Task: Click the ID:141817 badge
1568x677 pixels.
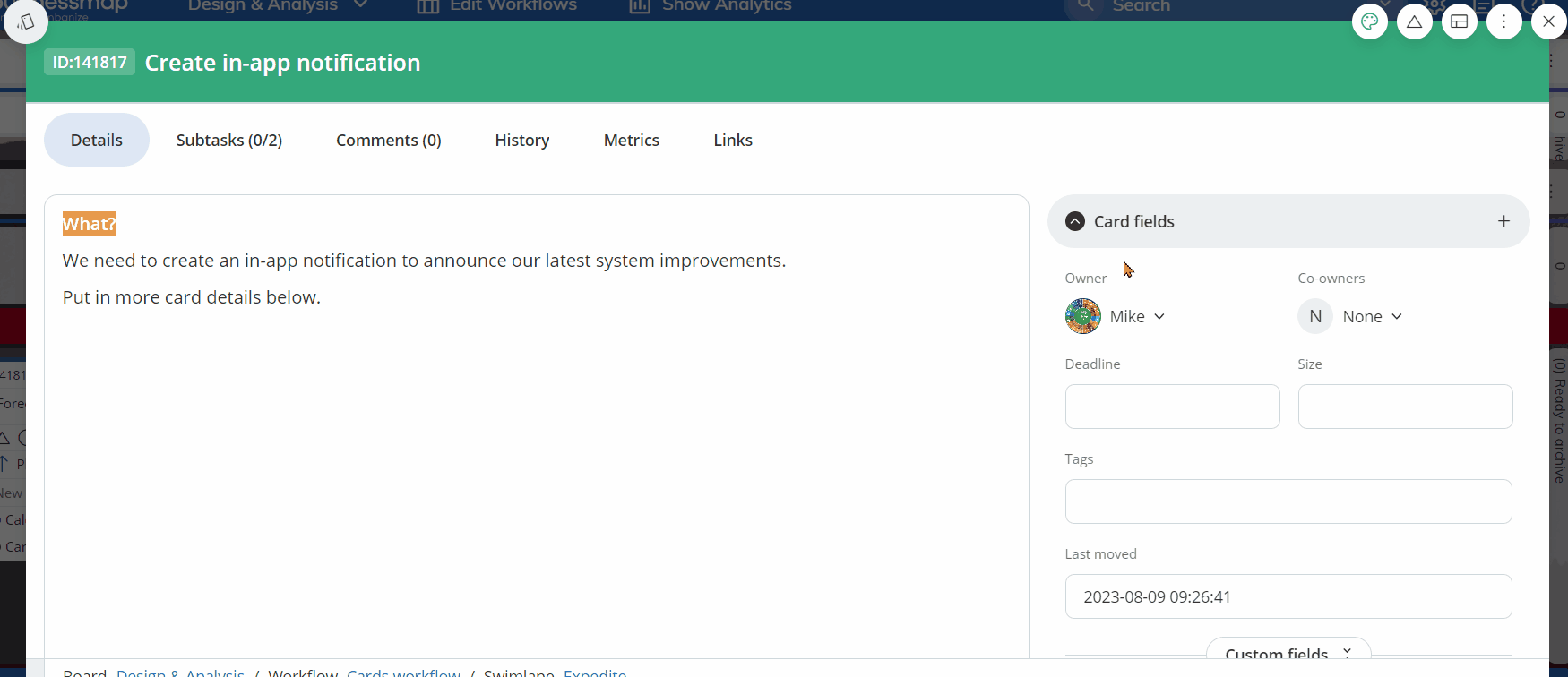Action: [90, 62]
